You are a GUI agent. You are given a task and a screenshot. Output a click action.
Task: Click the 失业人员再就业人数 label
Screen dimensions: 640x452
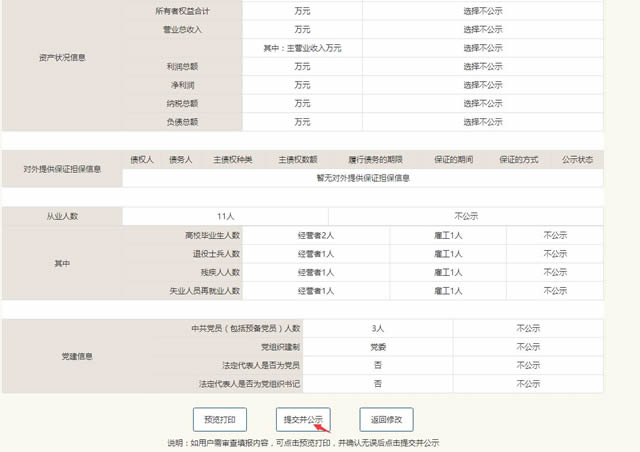coord(204,291)
